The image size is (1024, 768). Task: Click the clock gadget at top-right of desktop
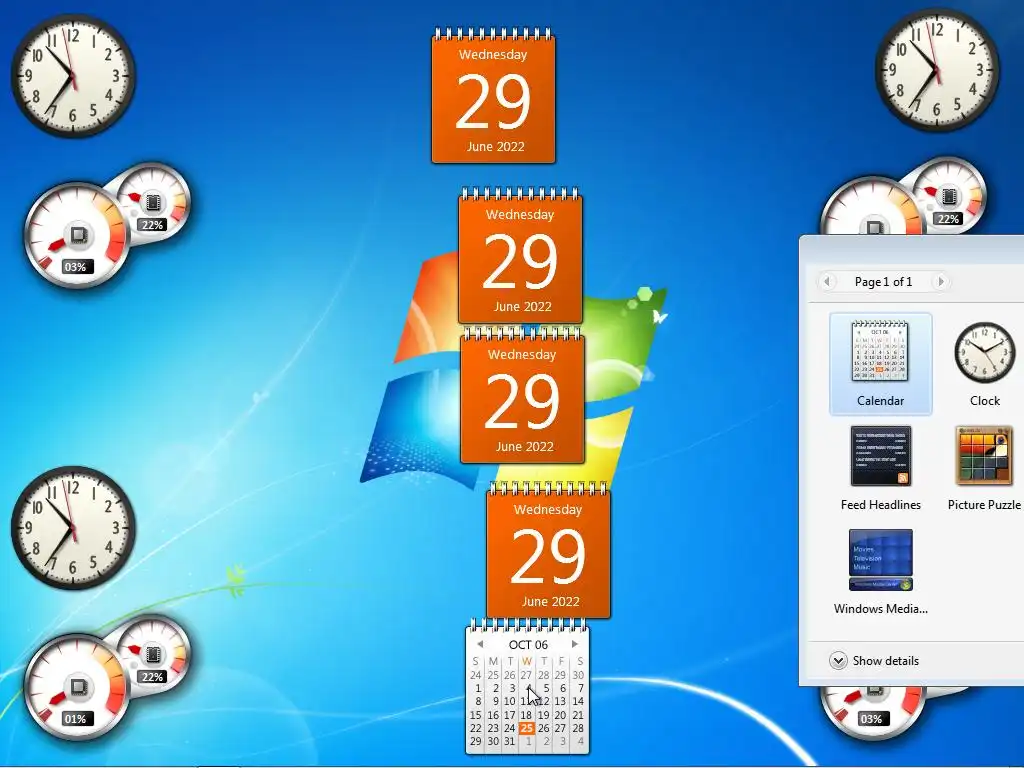tap(936, 70)
